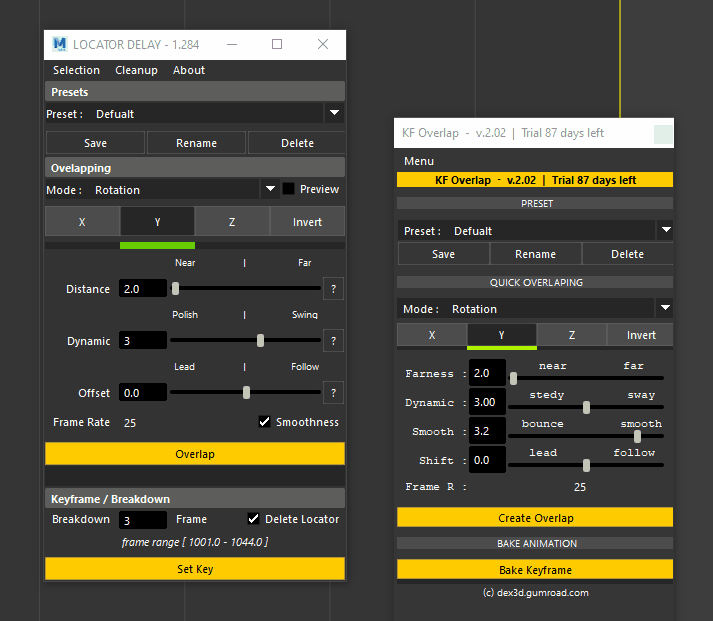Viewport: 713px width, 621px height.
Task: Click Save in KF Overlap presets
Action: tap(443, 254)
